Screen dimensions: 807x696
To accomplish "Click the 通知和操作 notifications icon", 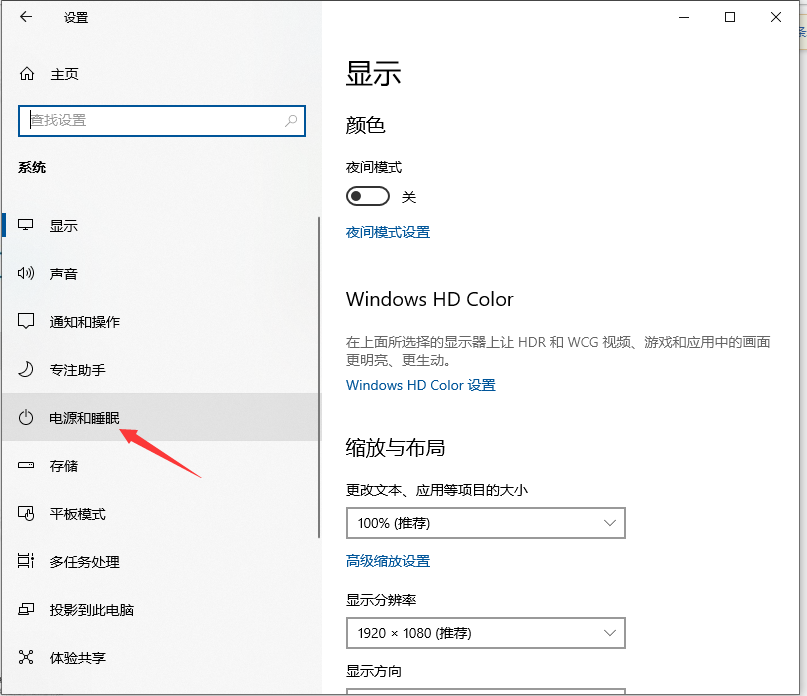I will (x=26, y=321).
